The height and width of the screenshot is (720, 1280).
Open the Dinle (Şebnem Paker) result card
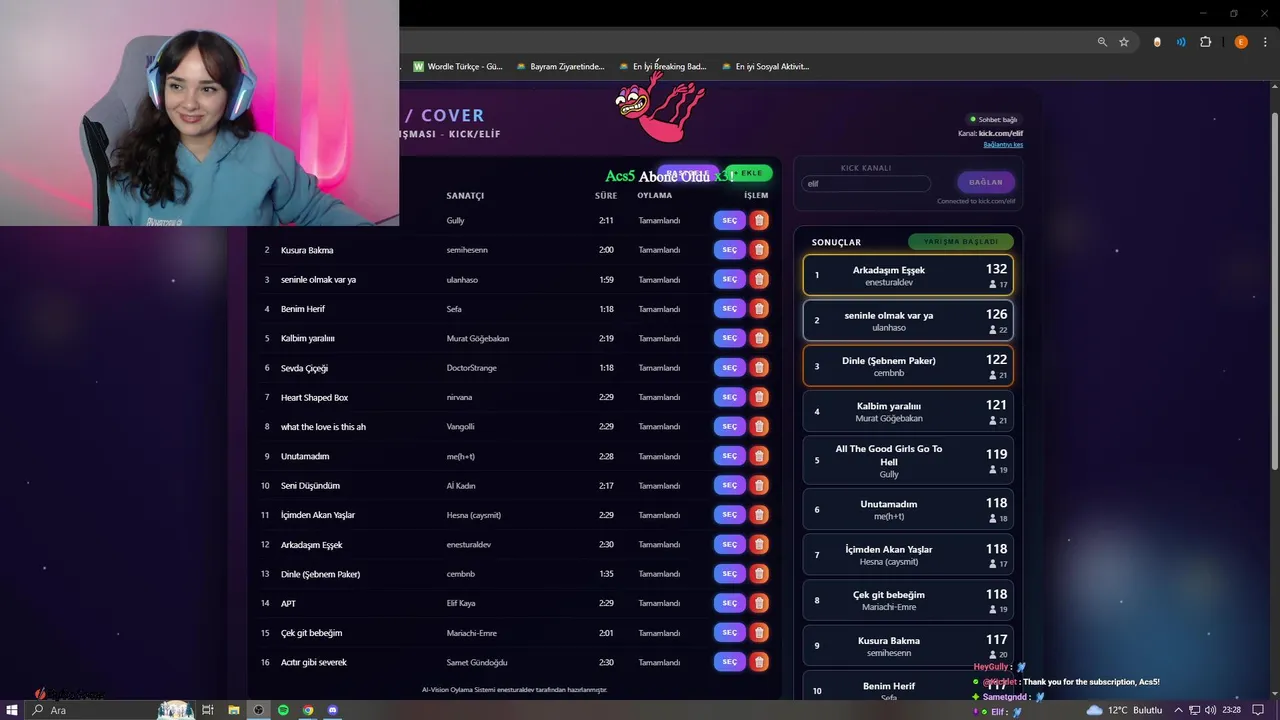908,366
